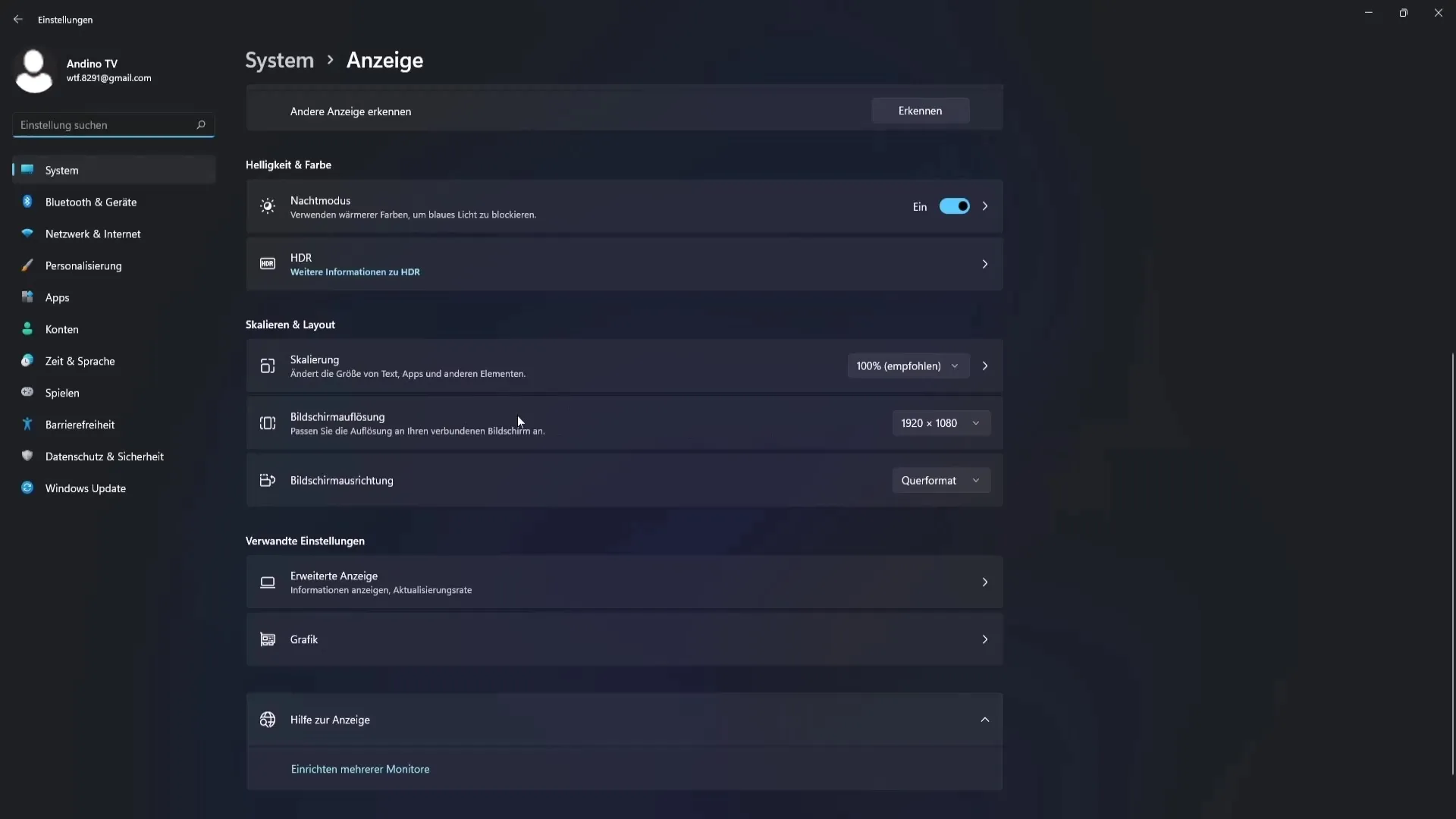Open Datenschutz & Sicherheit settings
The height and width of the screenshot is (819, 1456).
click(x=104, y=456)
